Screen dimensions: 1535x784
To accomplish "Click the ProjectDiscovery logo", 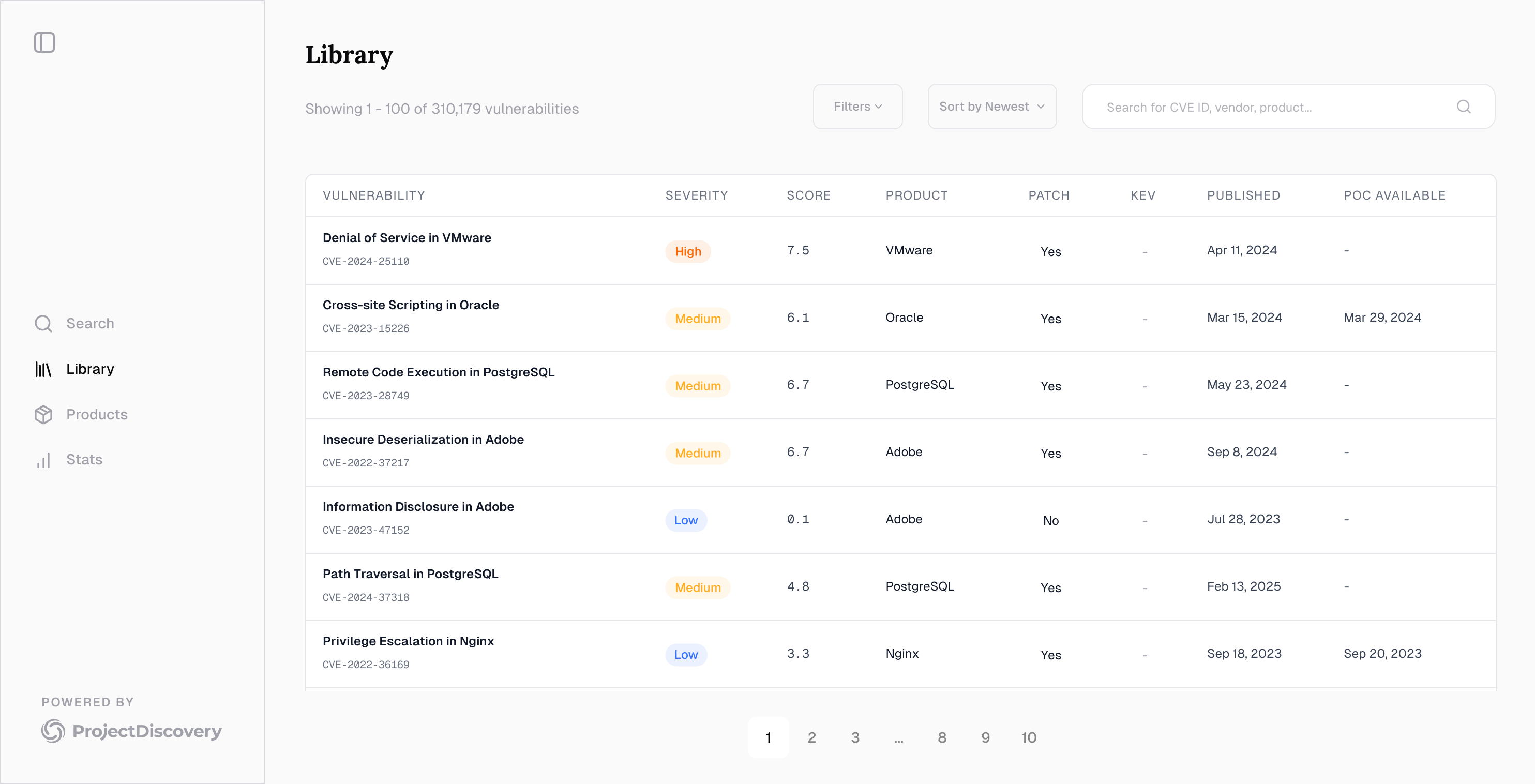I will coord(131,730).
